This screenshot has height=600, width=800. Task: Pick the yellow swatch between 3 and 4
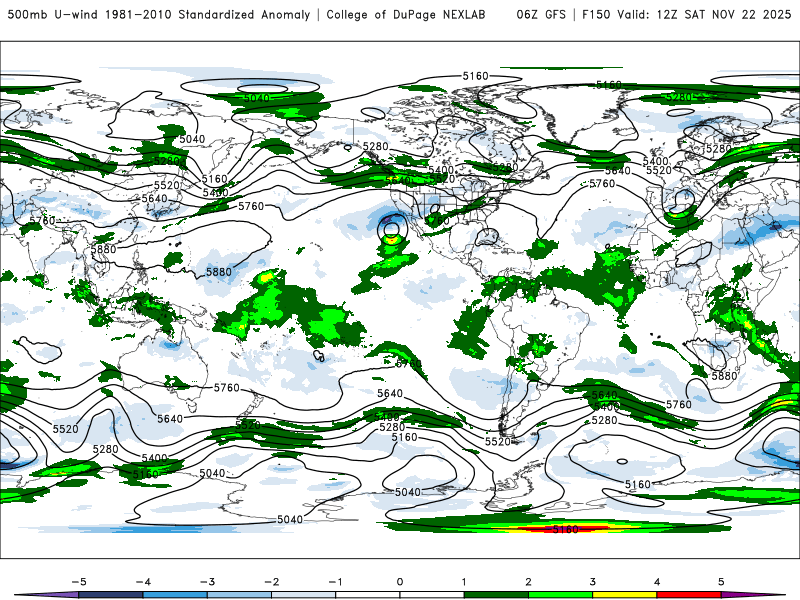pos(625,595)
